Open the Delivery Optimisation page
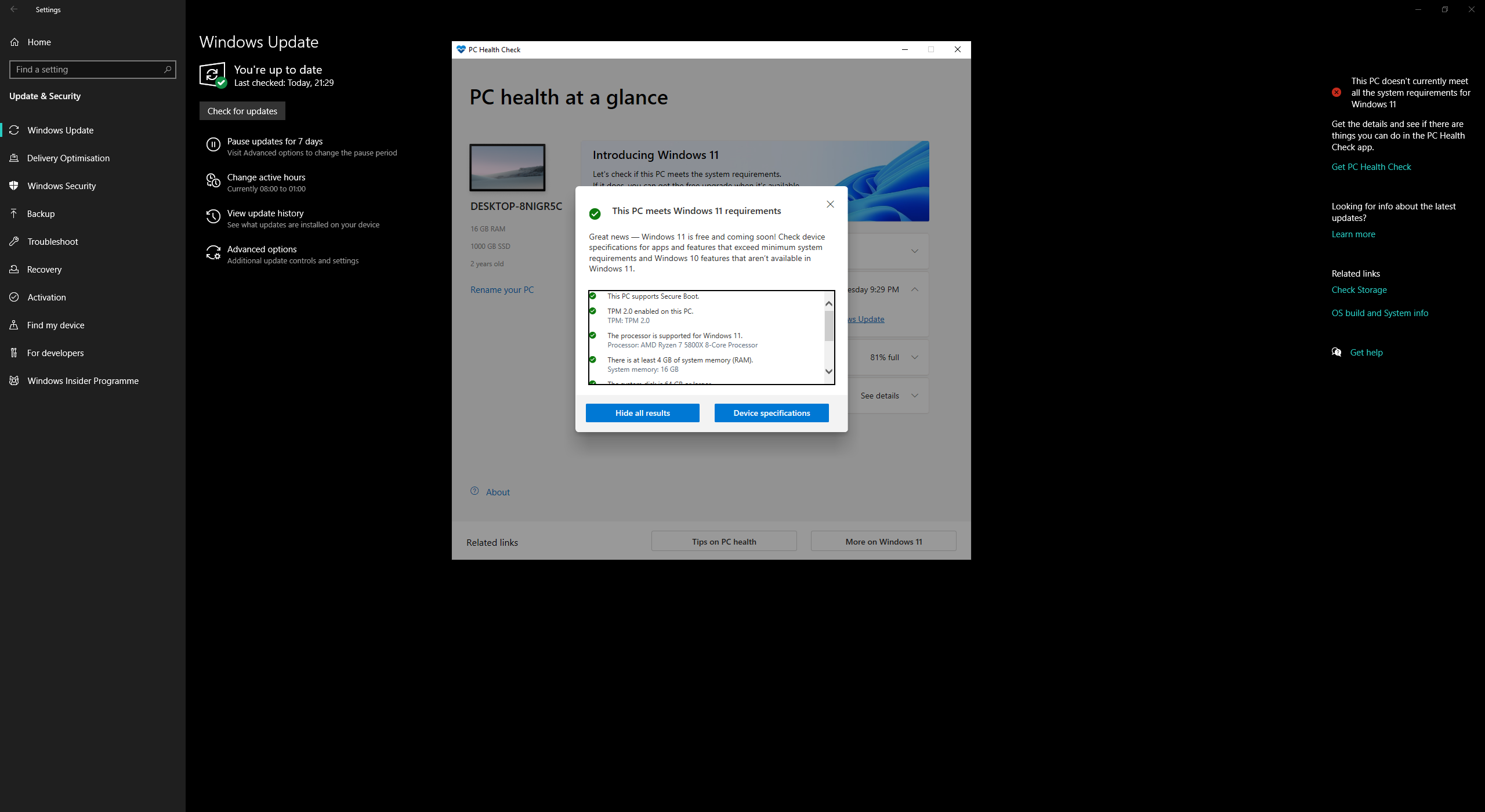The width and height of the screenshot is (1485, 812). 68,158
